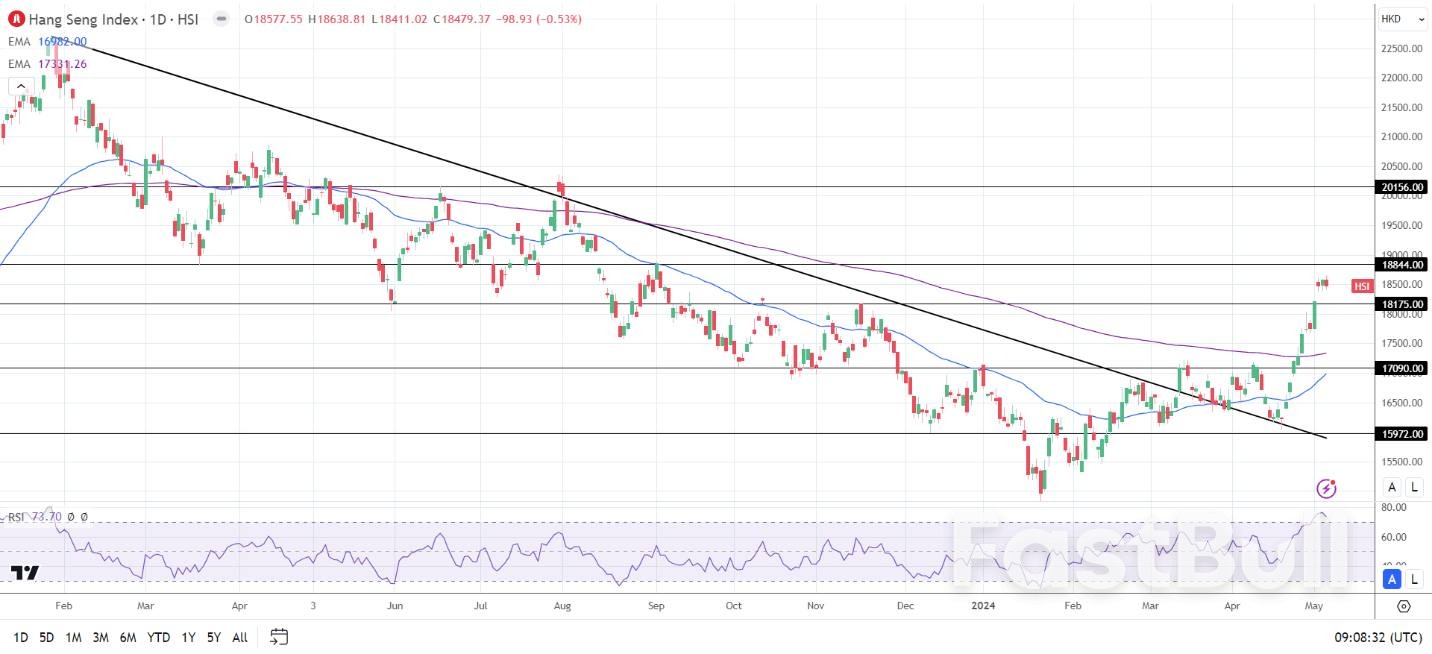Toggle auto-scale with the A control
The image size is (1432, 654).
click(1391, 487)
